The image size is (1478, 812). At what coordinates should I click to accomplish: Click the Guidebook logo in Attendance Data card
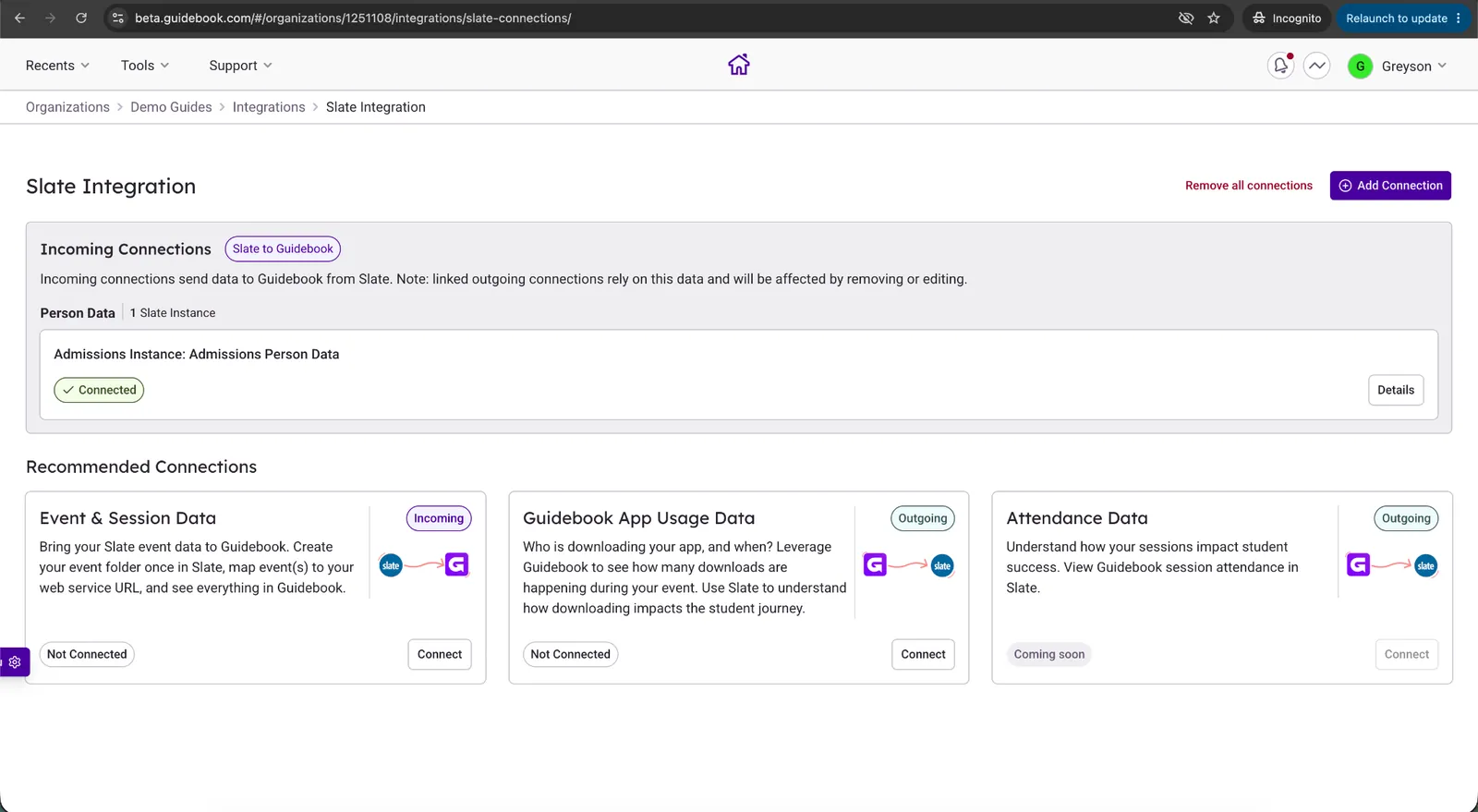coord(1358,564)
